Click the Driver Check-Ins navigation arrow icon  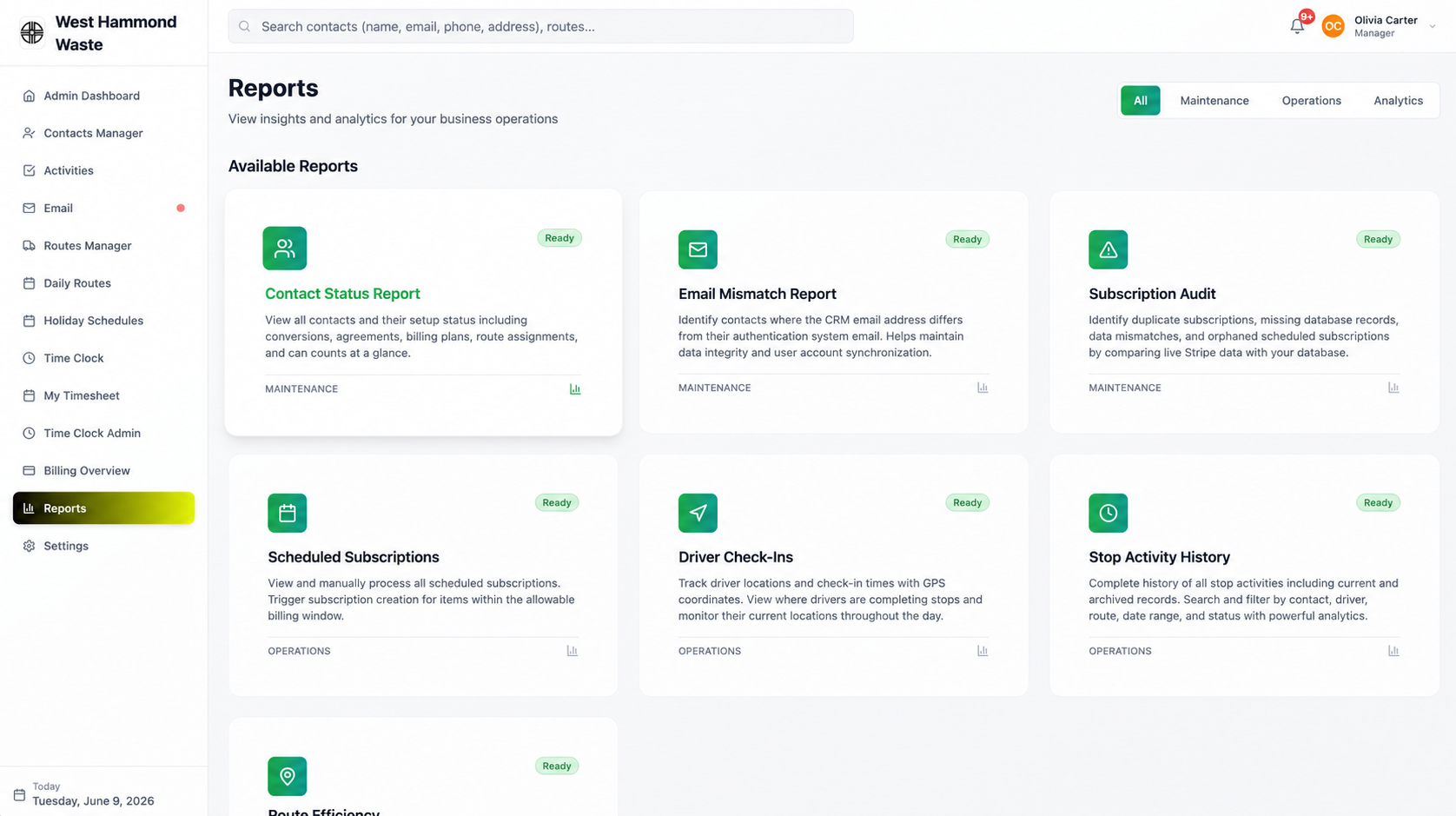point(698,513)
